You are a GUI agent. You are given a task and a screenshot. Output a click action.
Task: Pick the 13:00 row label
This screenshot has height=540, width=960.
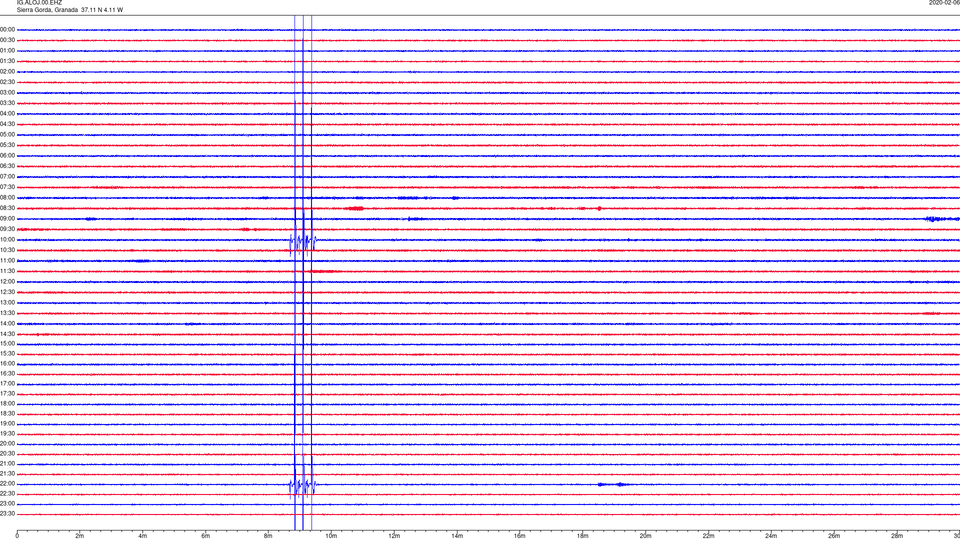coord(7,302)
